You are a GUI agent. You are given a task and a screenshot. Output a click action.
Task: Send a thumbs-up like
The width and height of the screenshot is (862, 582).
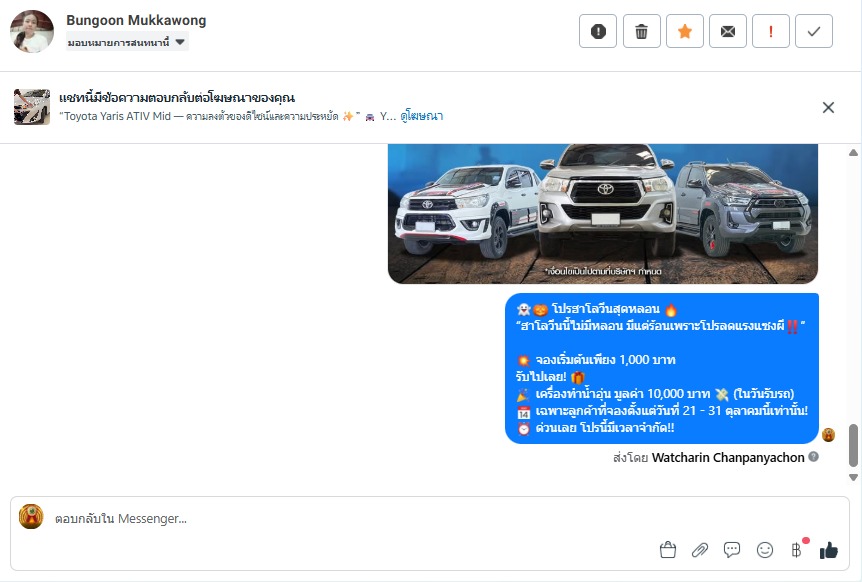(828, 550)
